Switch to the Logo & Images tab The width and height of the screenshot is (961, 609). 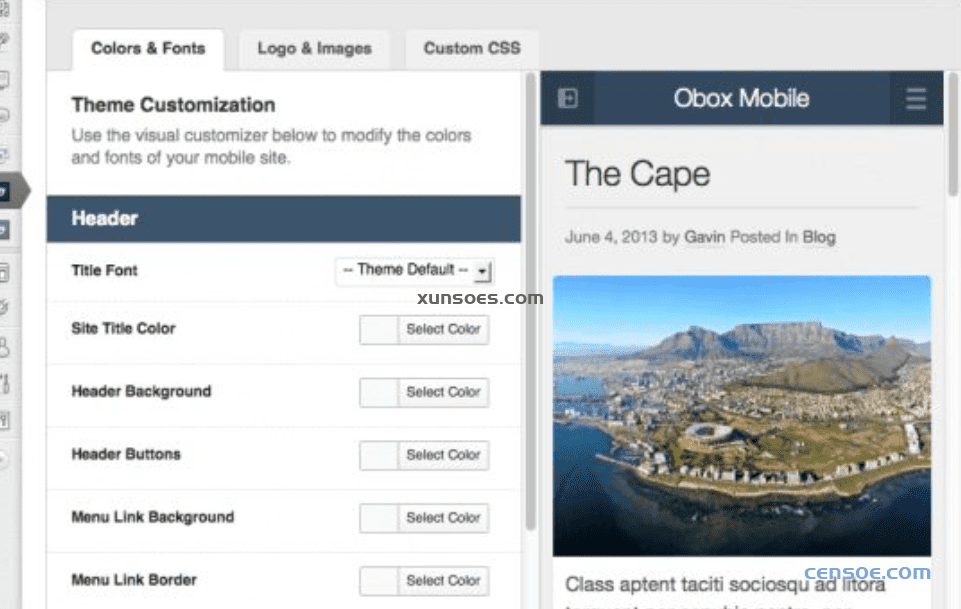(314, 48)
